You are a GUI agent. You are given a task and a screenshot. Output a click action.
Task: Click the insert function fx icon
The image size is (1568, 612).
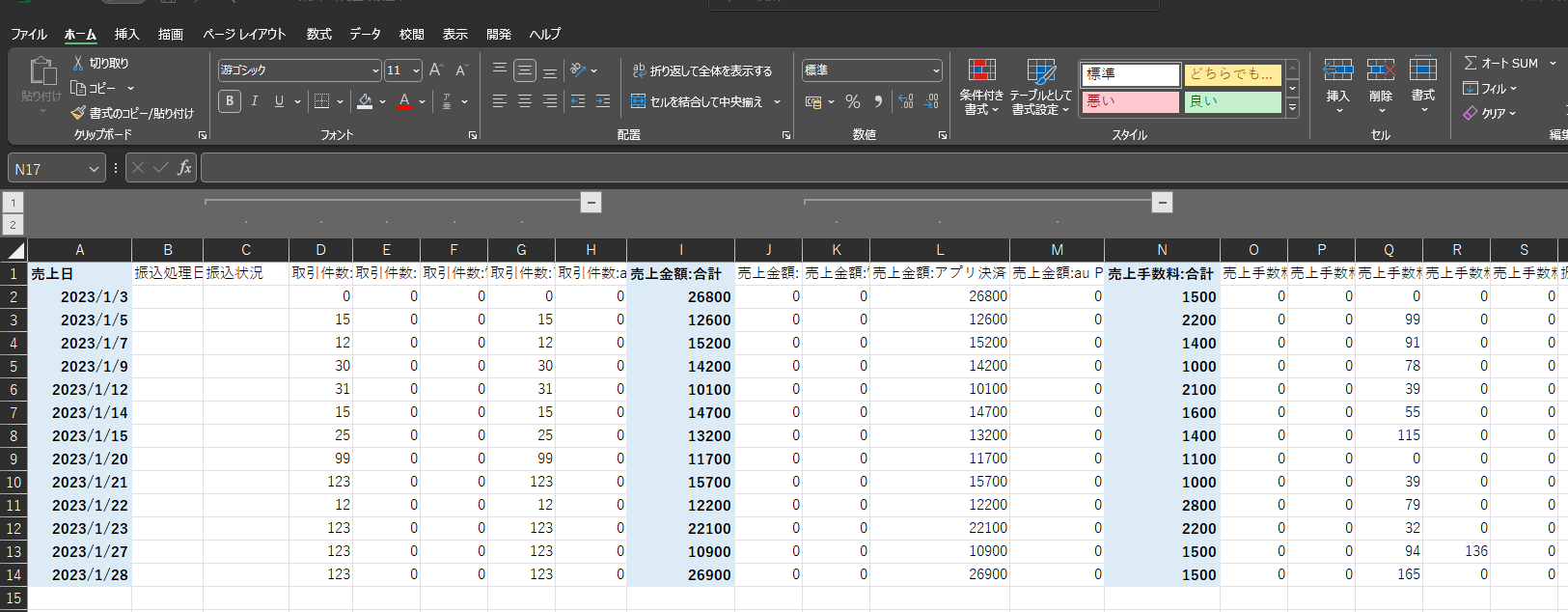pos(184,168)
